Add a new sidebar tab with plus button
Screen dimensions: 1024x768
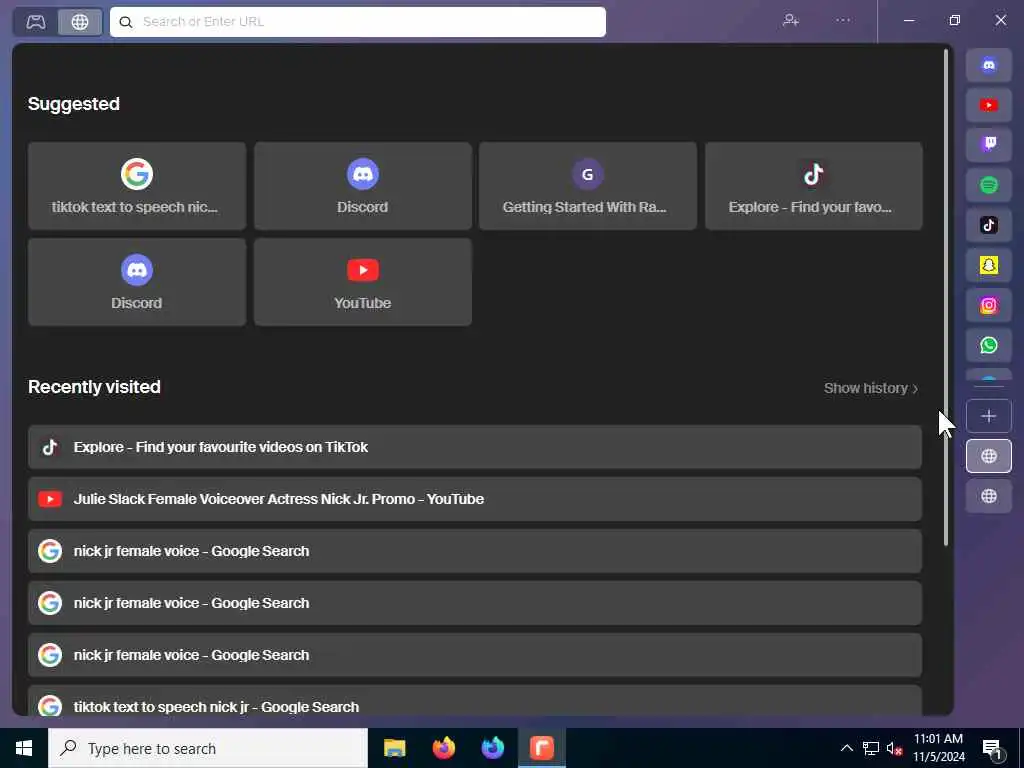point(988,416)
